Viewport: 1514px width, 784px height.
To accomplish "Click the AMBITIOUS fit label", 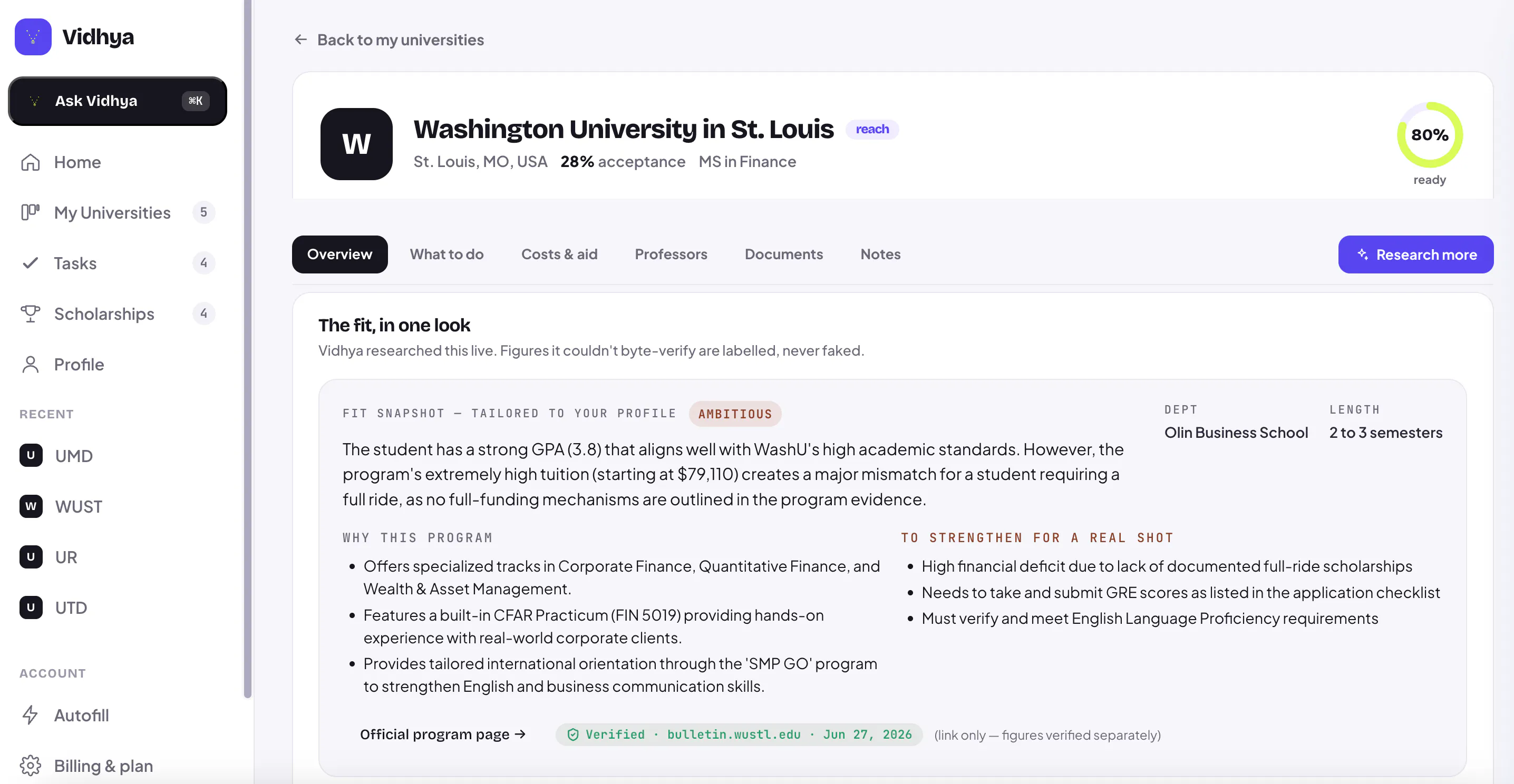I will [735, 414].
